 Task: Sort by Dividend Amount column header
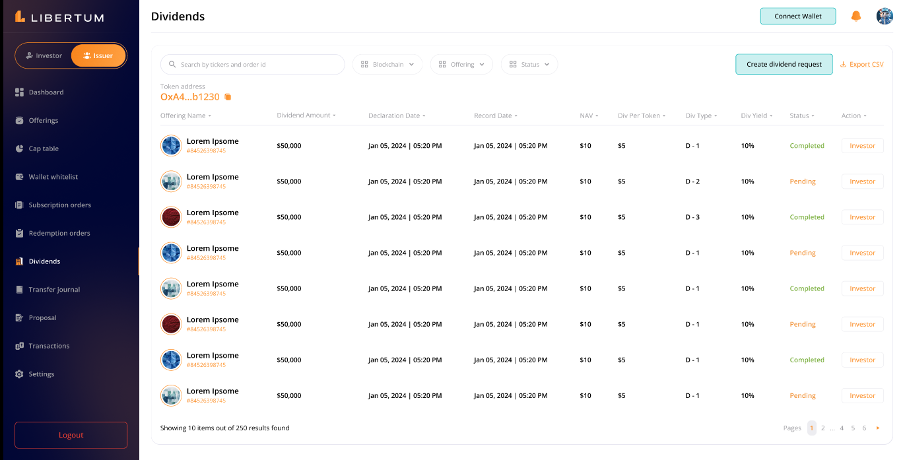(x=305, y=115)
